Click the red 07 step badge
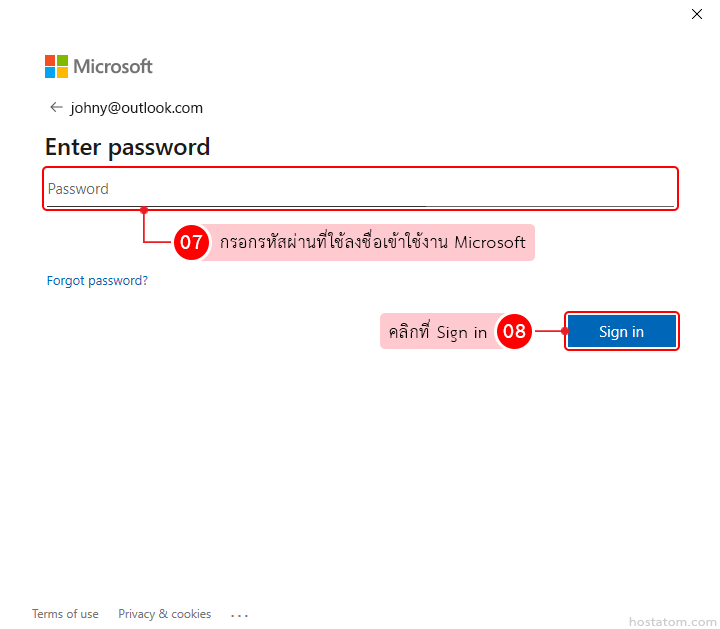Image resolution: width=720 pixels, height=629 pixels. (191, 242)
